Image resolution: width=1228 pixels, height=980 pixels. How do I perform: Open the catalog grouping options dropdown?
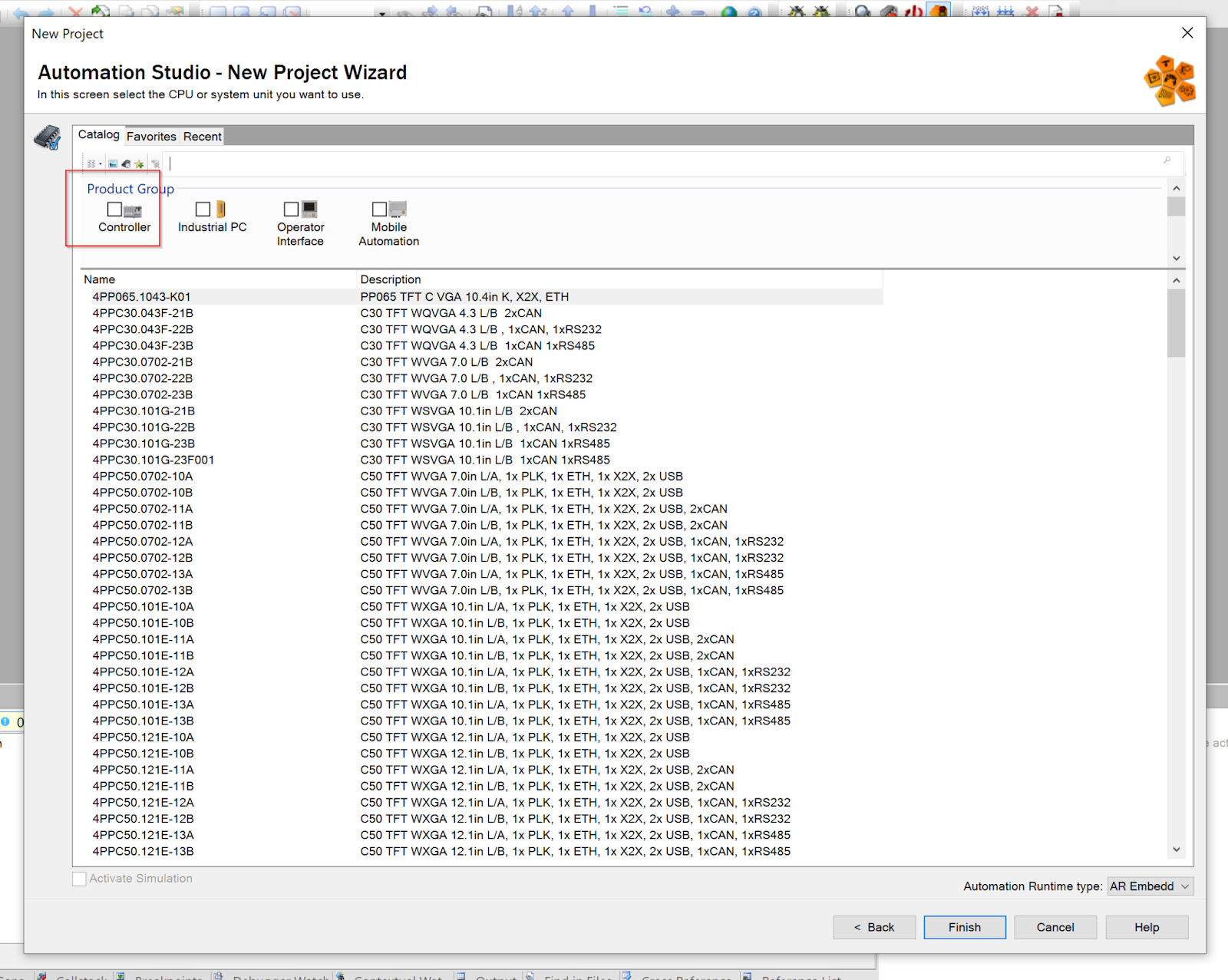tap(94, 163)
